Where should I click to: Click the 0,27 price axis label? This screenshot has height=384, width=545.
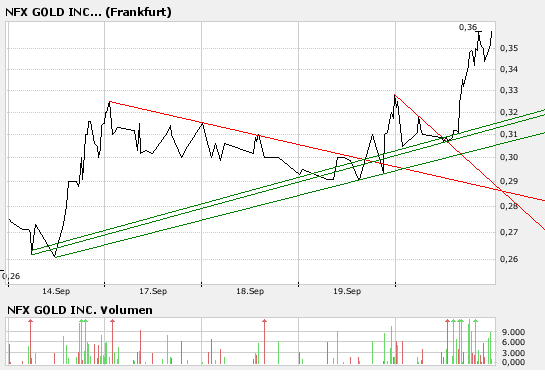point(509,232)
